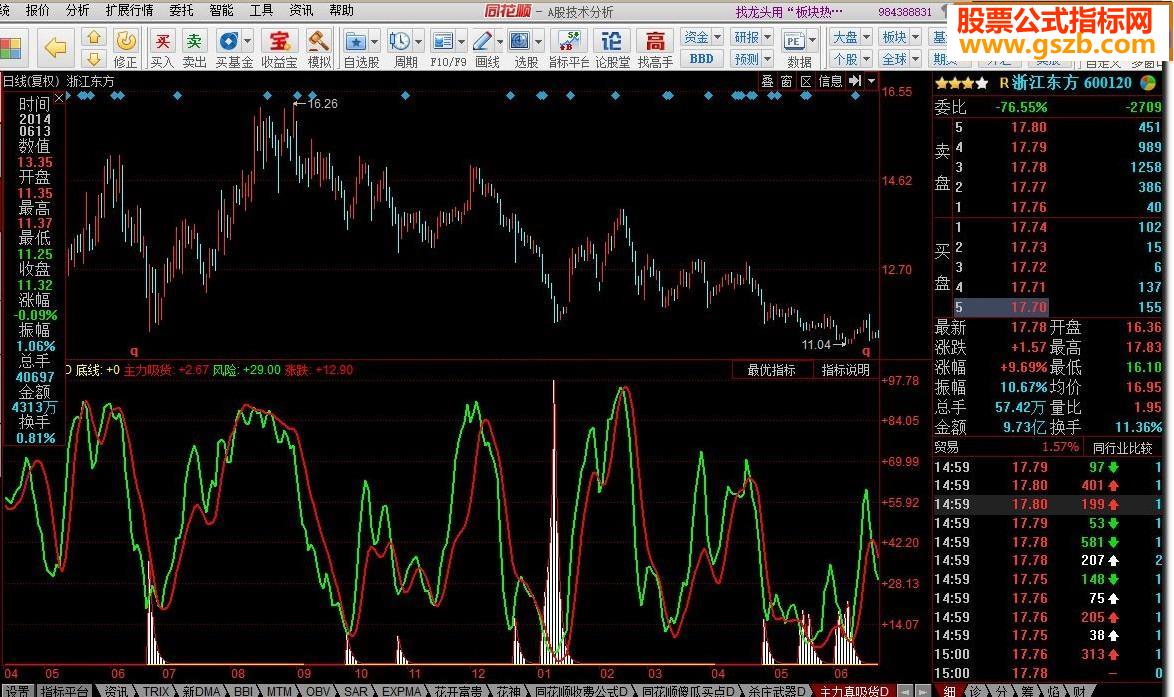Image resolution: width=1174 pixels, height=697 pixels.
Task: Switch to the TRIX indicator tab
Action: point(156,691)
